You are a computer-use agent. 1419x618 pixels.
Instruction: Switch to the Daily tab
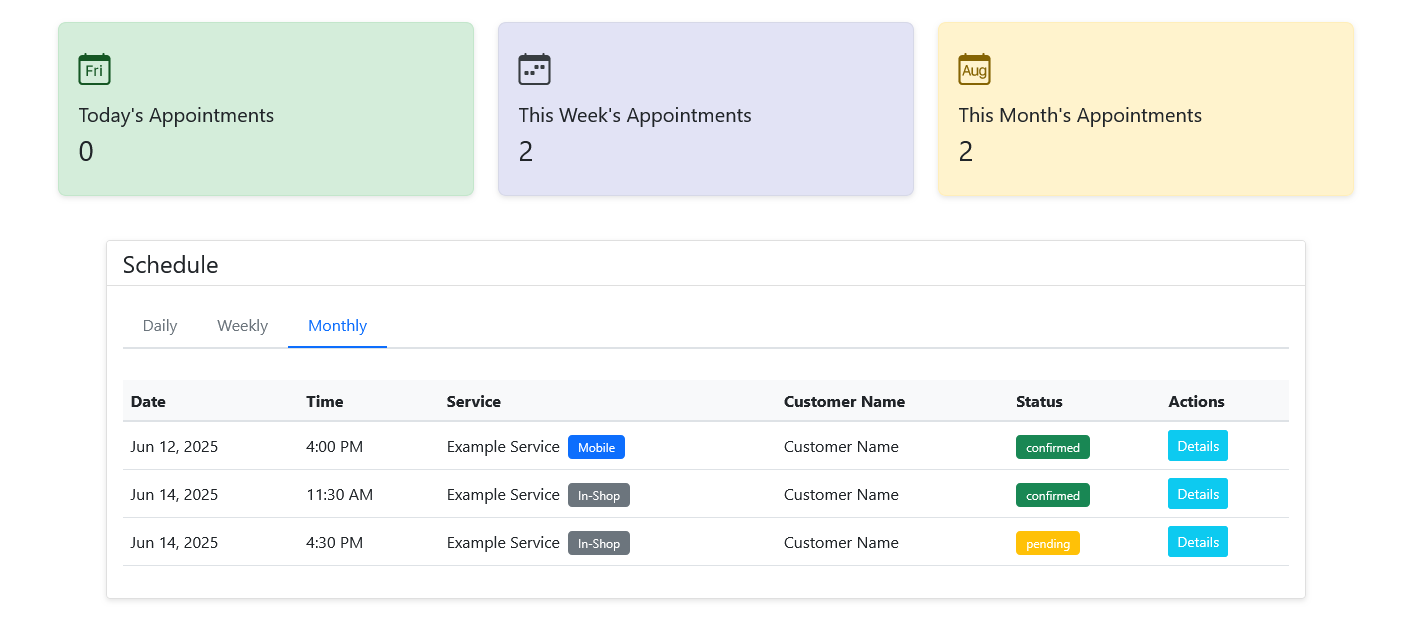(x=160, y=326)
